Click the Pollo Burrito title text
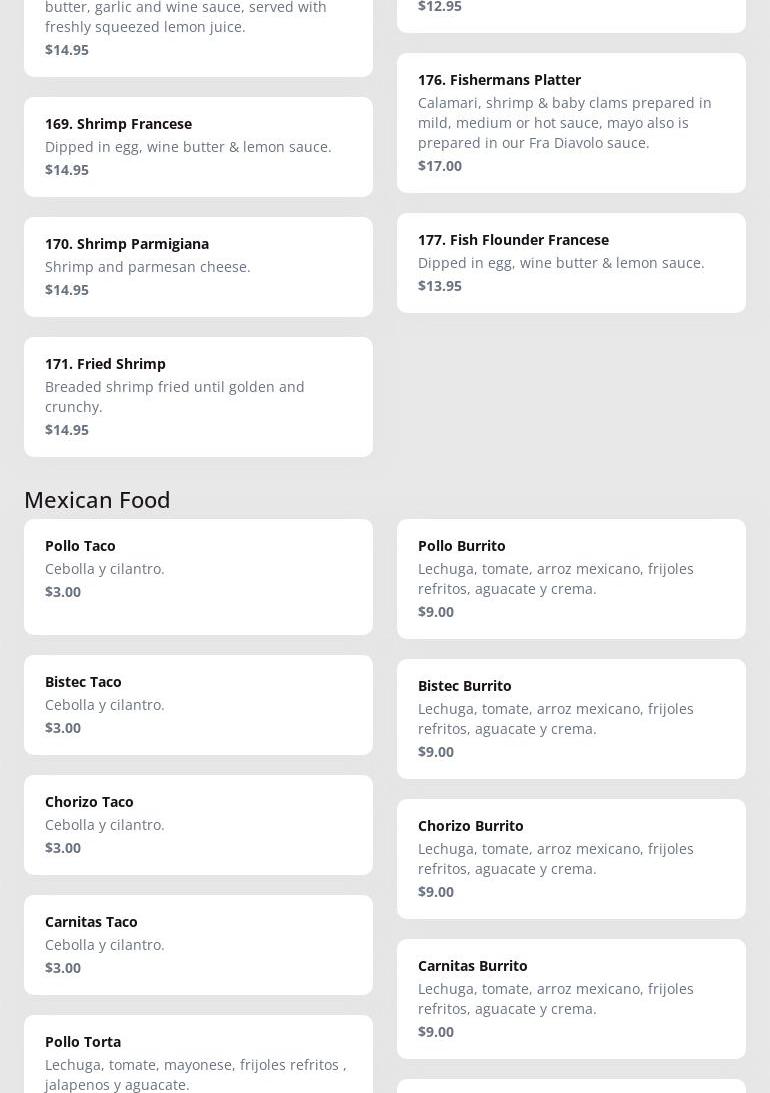This screenshot has width=770, height=1093. click(x=462, y=546)
